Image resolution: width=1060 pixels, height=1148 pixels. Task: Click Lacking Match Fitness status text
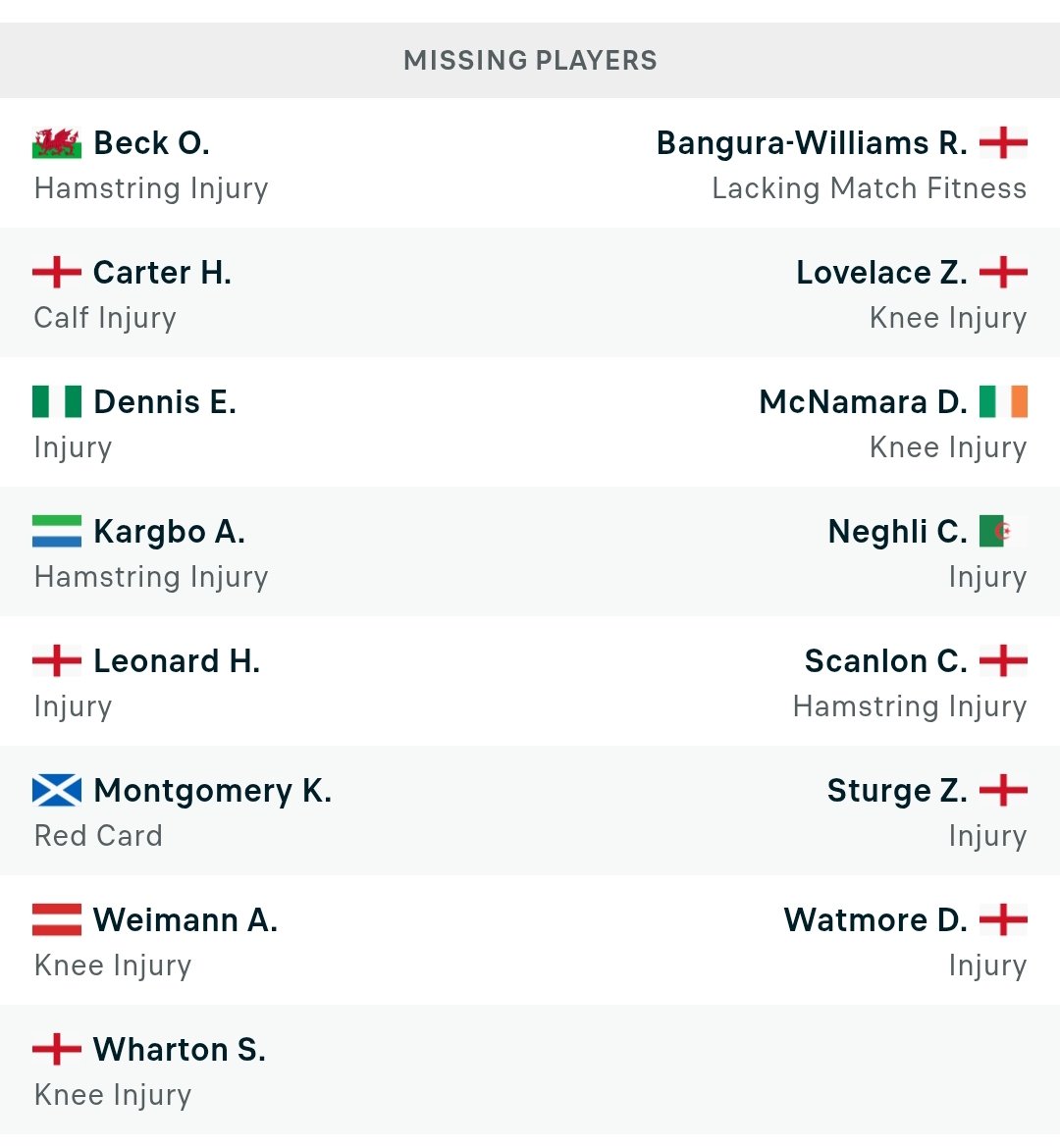tap(870, 189)
